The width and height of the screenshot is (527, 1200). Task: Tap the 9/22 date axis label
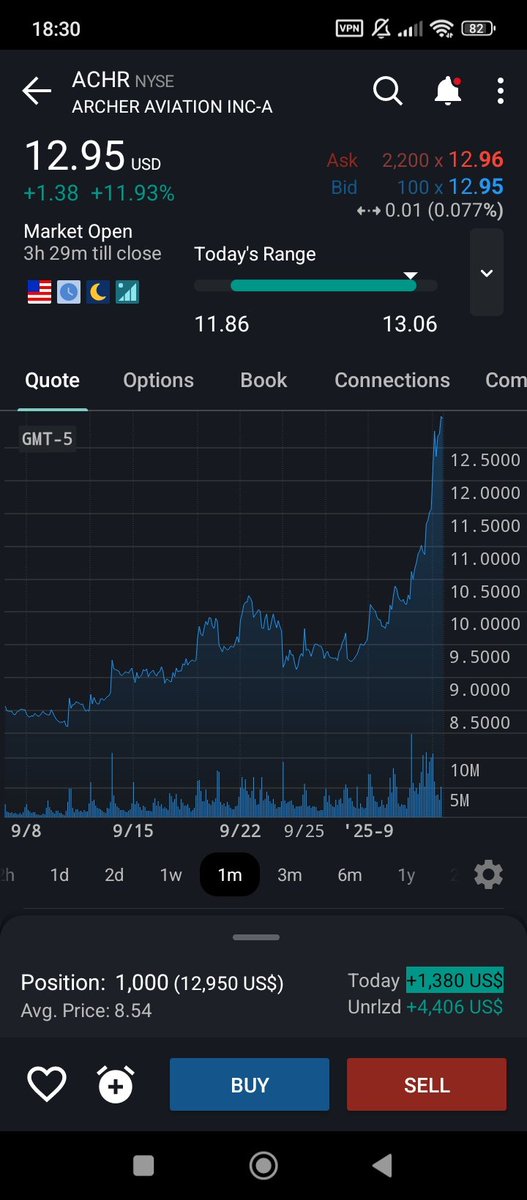click(x=240, y=831)
